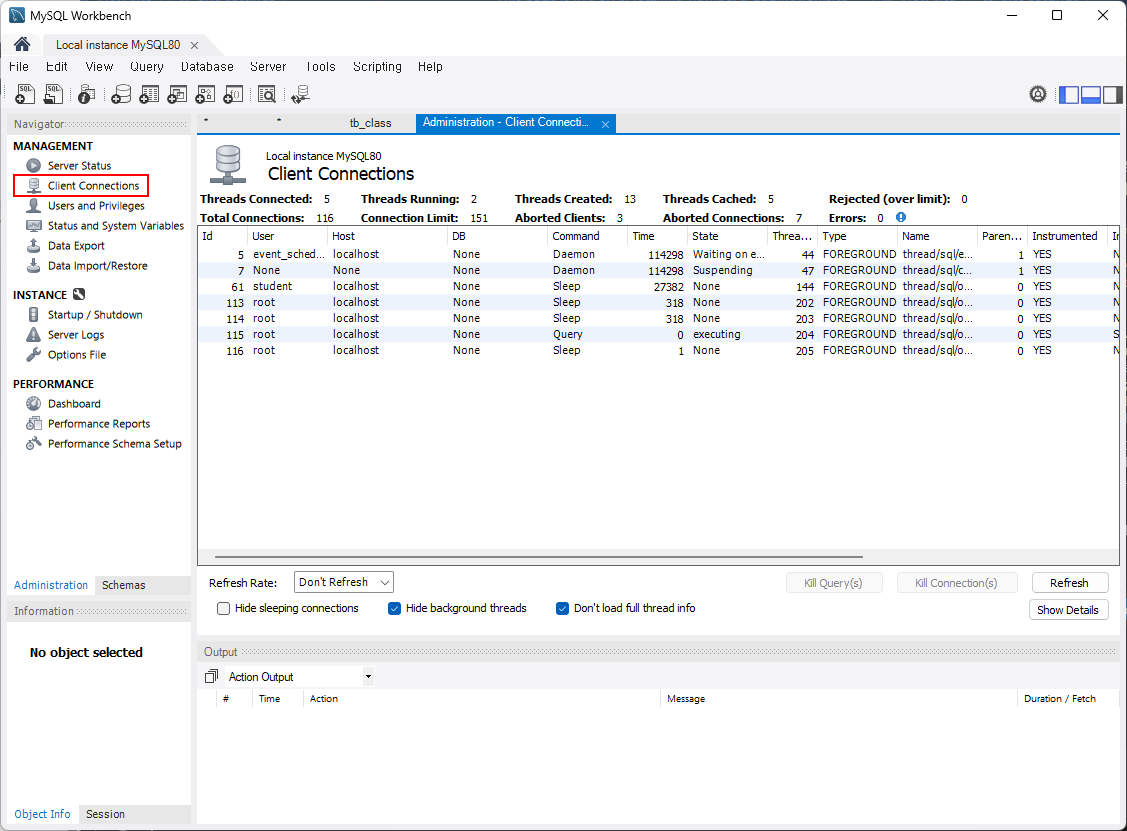This screenshot has width=1127, height=831.
Task: Toggle the left sidebar panel icon
Action: pyautogui.click(x=1069, y=94)
